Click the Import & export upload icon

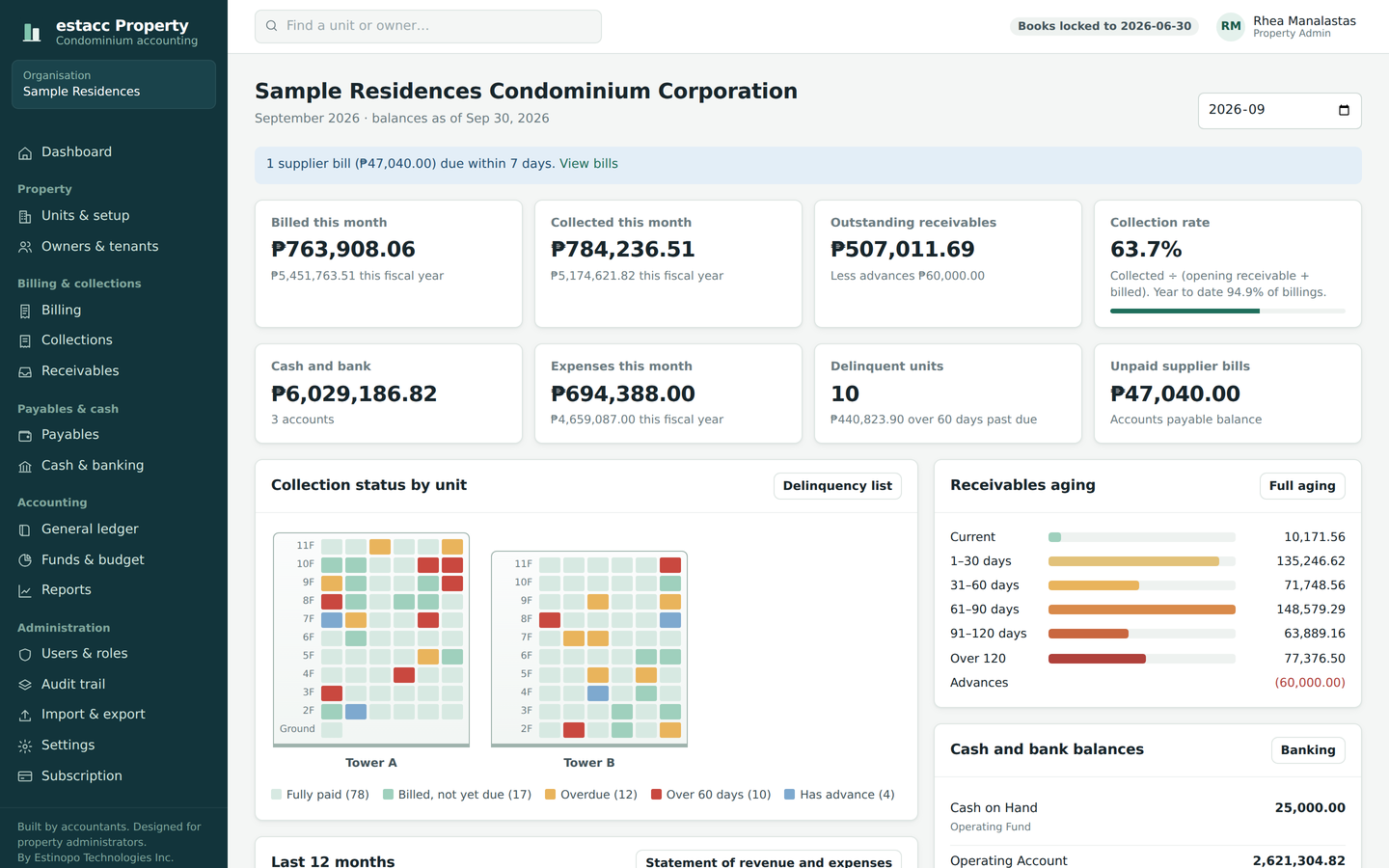(25, 716)
